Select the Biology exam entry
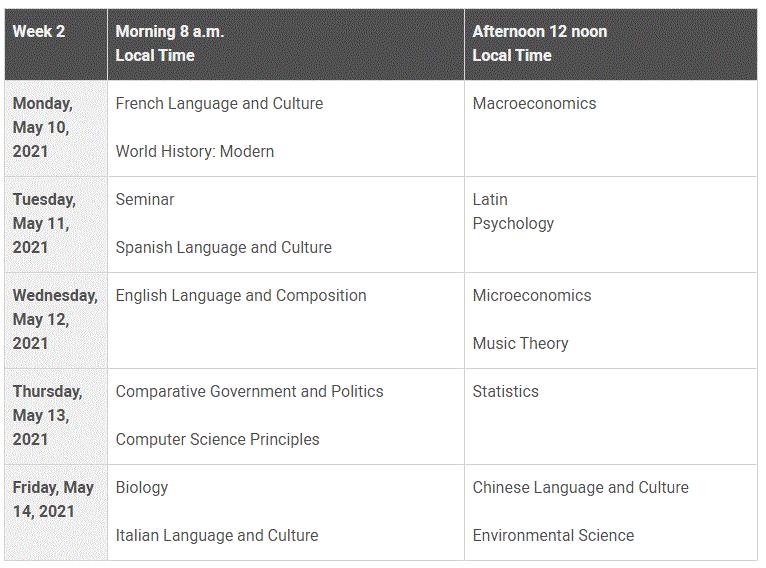The width and height of the screenshot is (766, 568). click(x=142, y=487)
